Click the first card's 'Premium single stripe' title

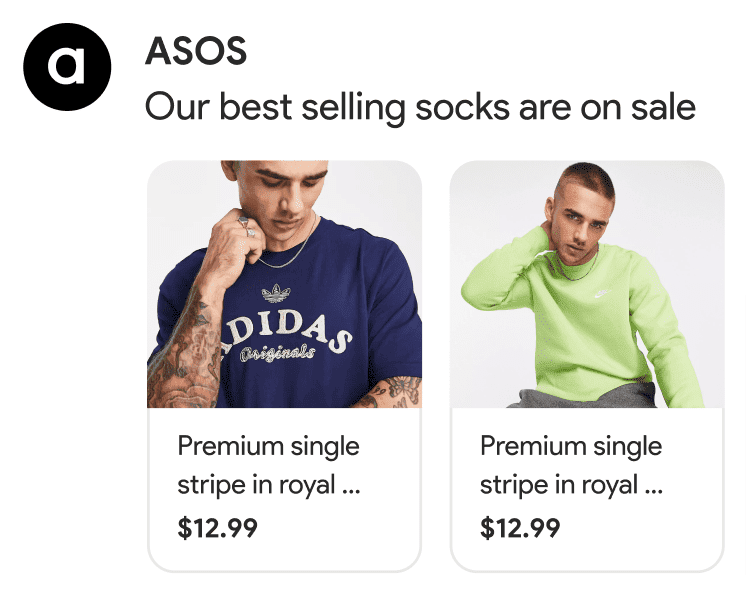[268, 465]
